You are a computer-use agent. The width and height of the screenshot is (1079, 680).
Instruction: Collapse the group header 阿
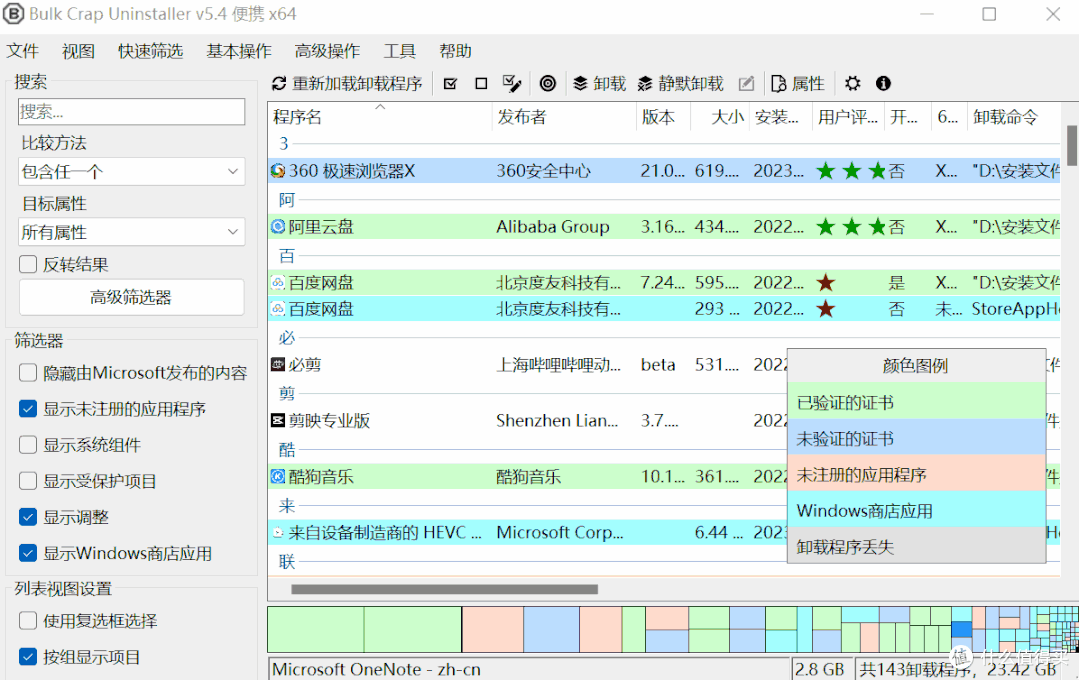click(286, 200)
